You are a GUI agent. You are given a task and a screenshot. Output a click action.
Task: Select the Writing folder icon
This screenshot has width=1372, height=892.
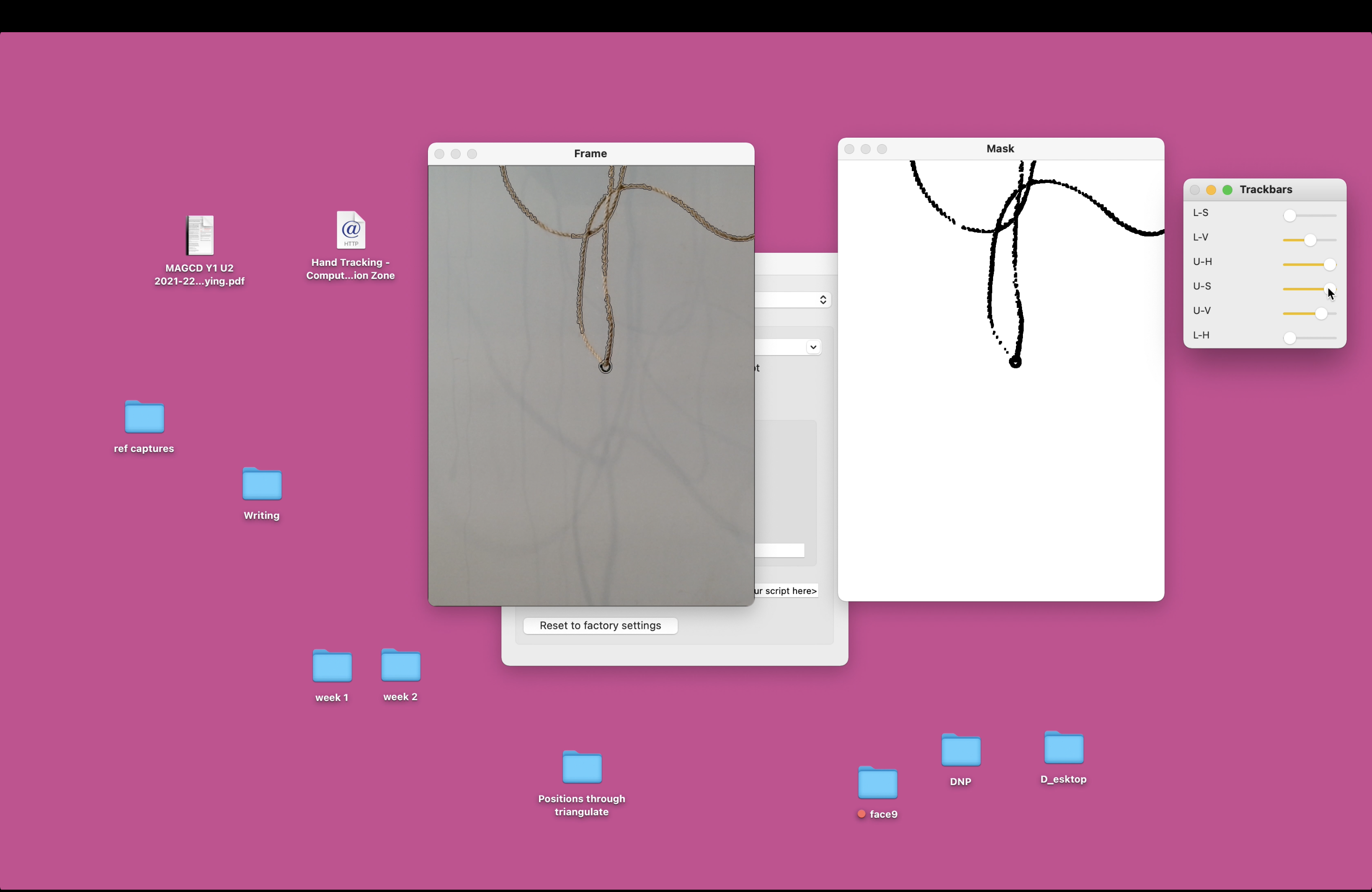click(x=262, y=483)
